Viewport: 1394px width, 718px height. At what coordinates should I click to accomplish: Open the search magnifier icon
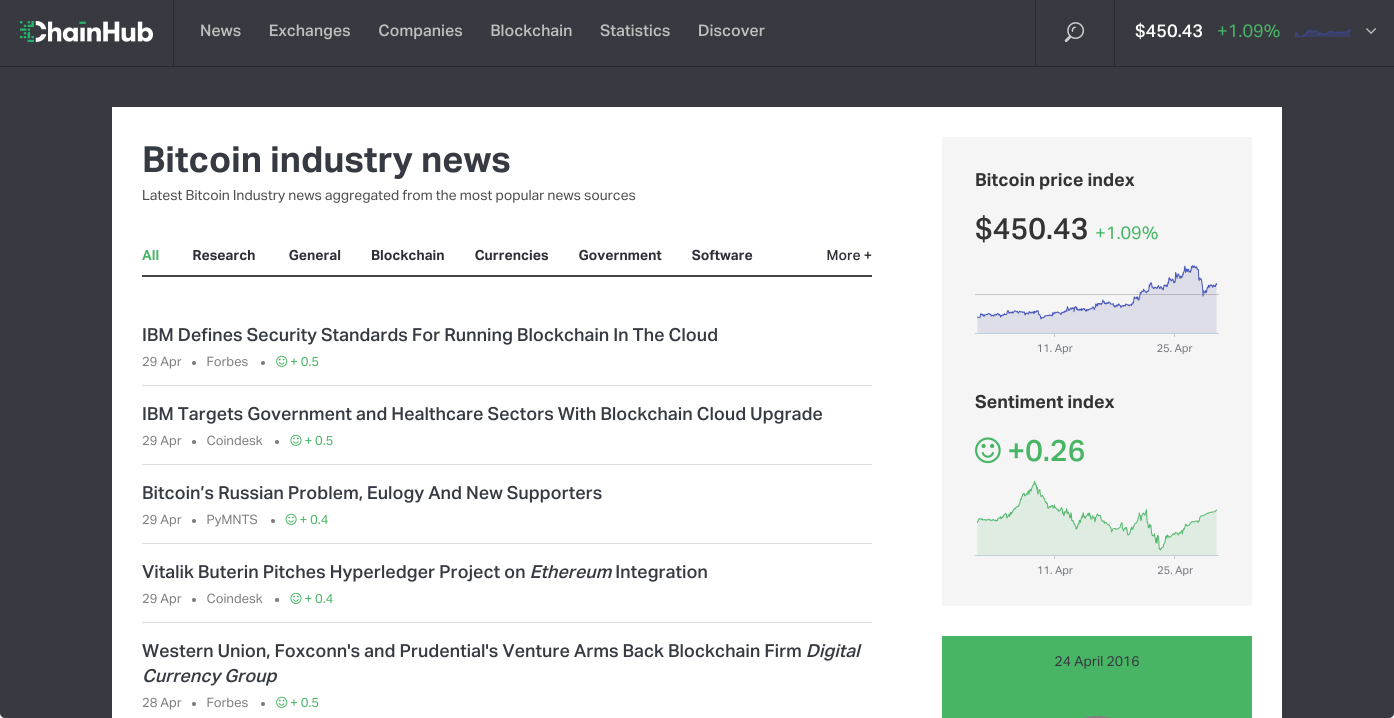pos(1074,32)
